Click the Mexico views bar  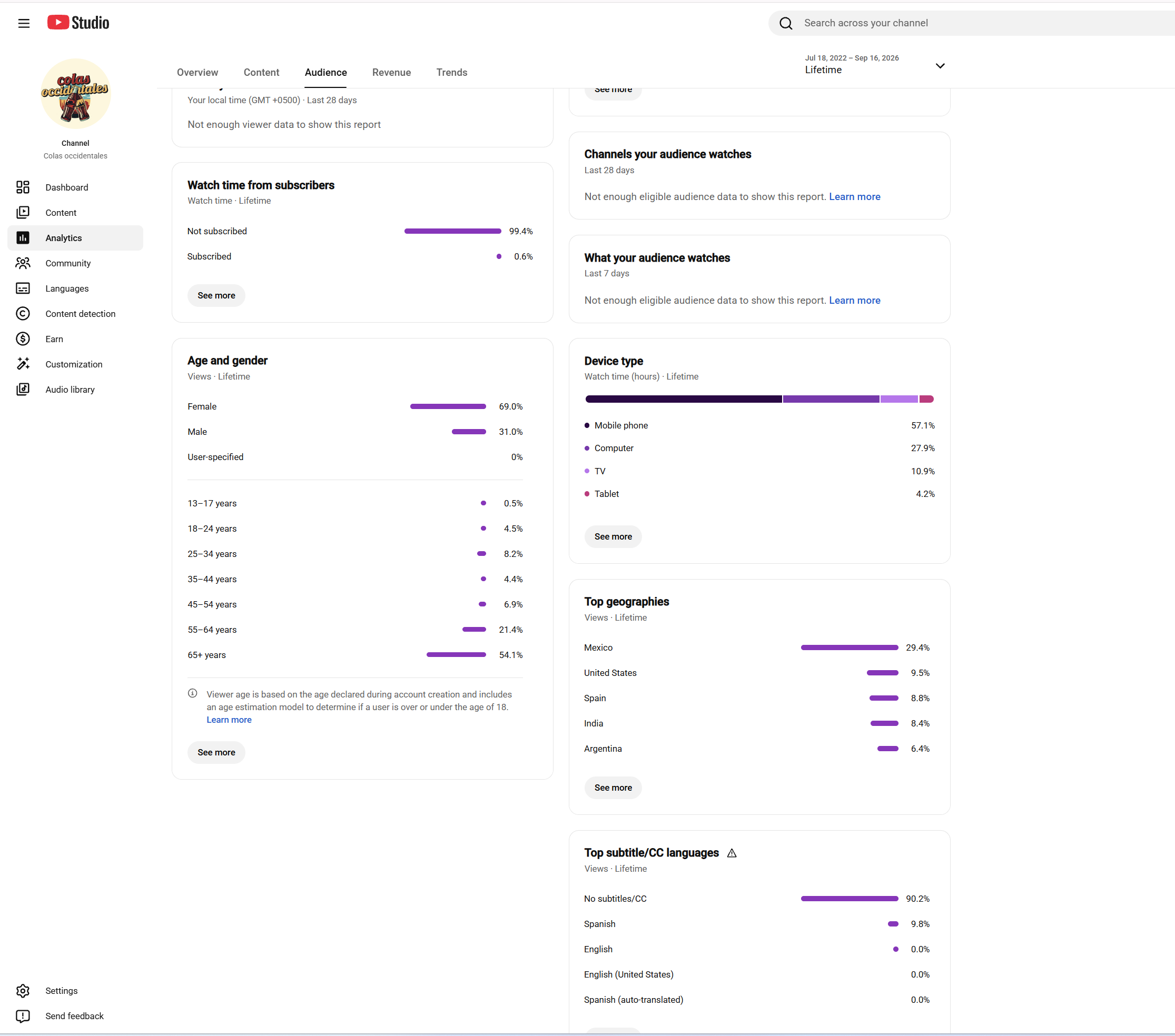[x=849, y=647]
